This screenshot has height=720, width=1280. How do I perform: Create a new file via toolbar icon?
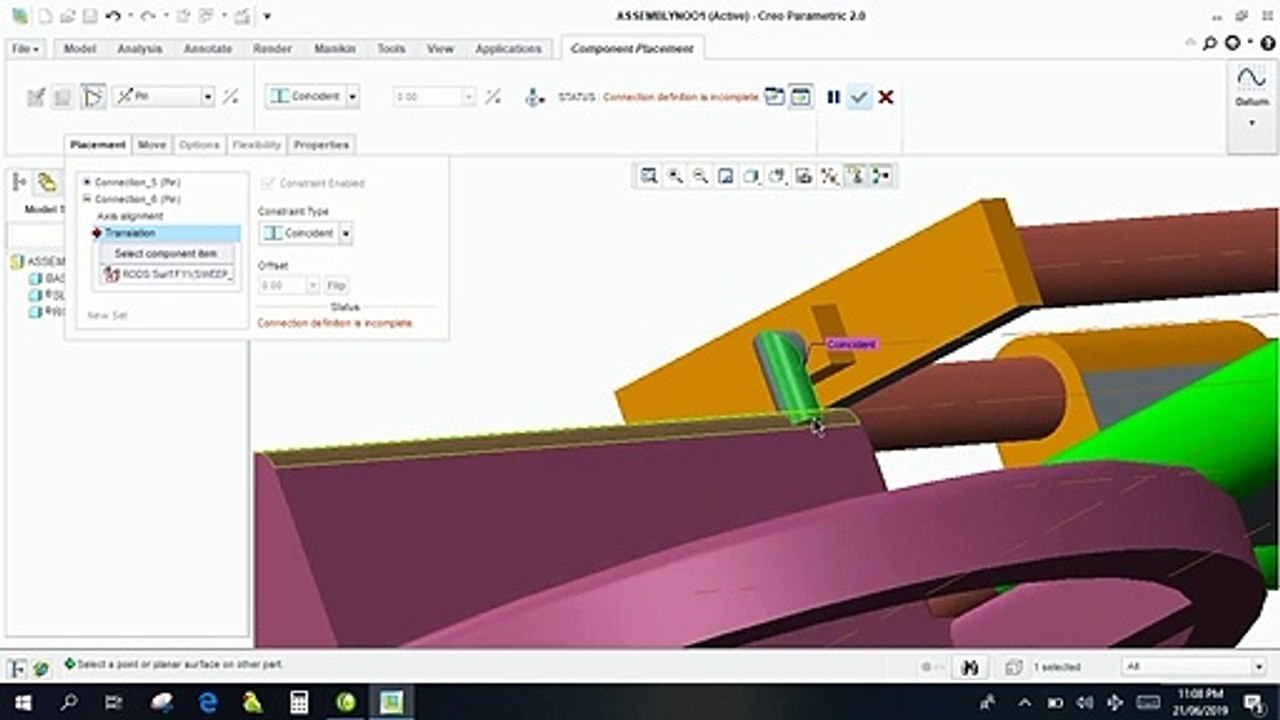[x=46, y=16]
